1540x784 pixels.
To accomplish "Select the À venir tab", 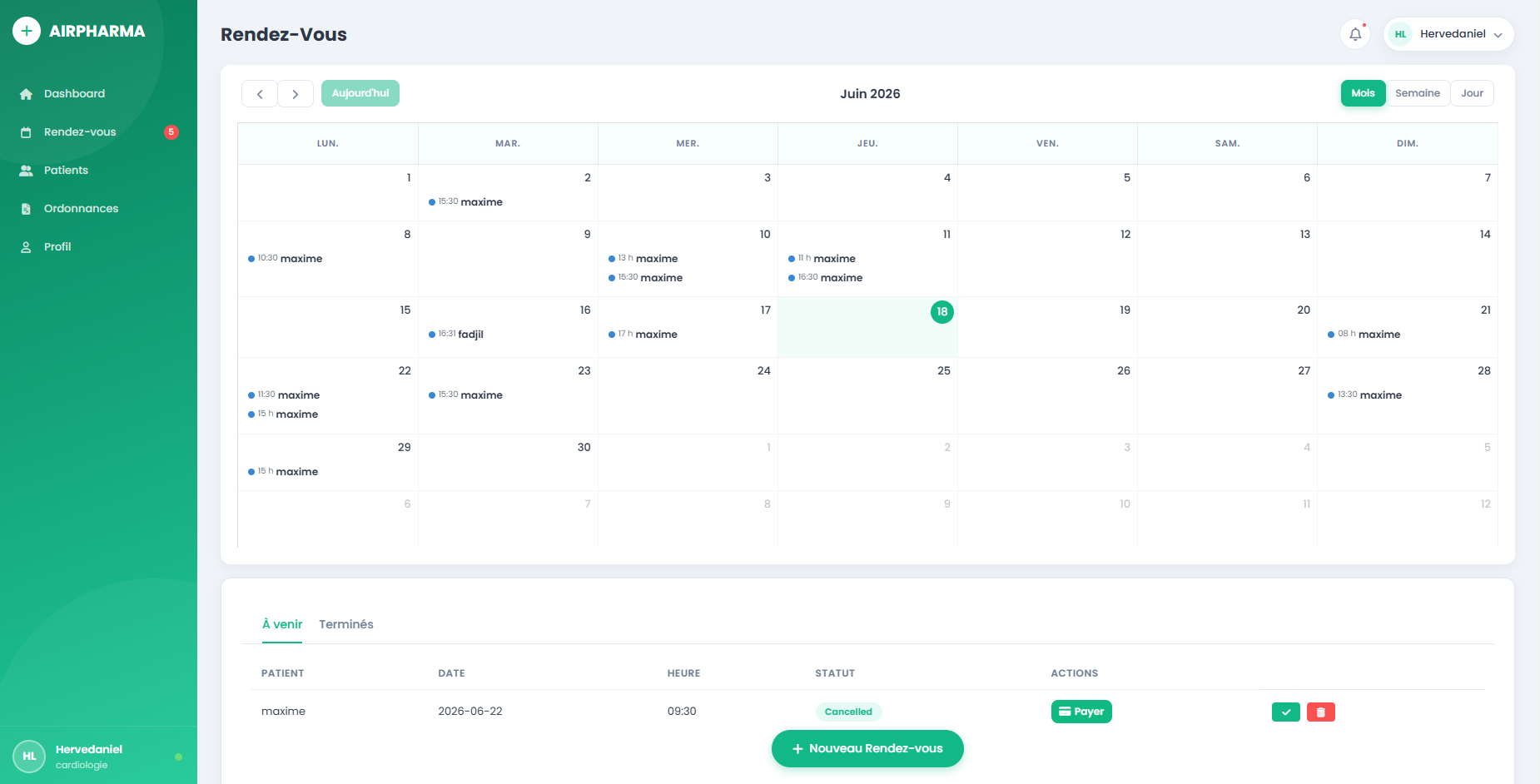I will click(282, 625).
